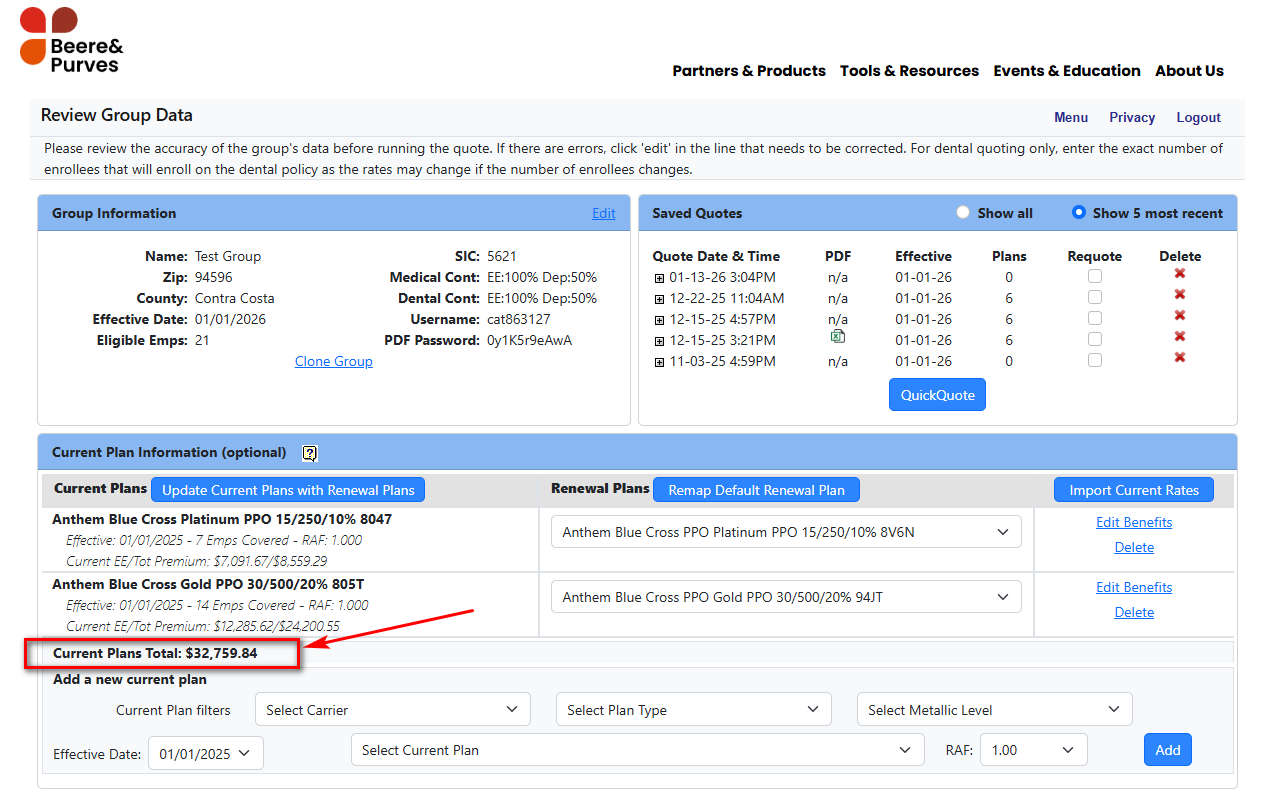Screen dimensions: 1264x800
Task: Open the Gold PPO 94JT renewal plan dropdown
Action: click(786, 597)
